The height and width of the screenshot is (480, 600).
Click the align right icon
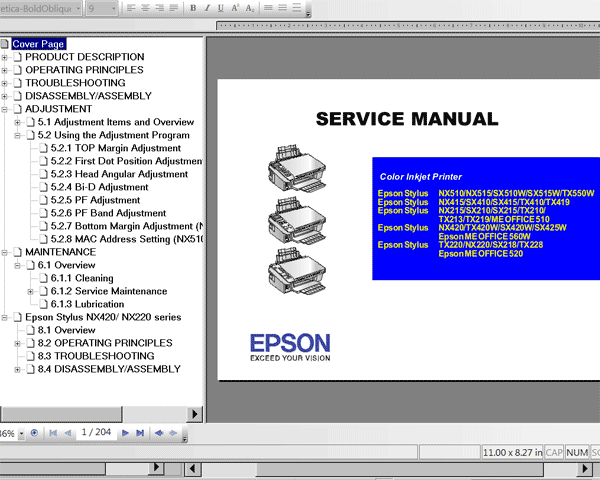click(159, 8)
